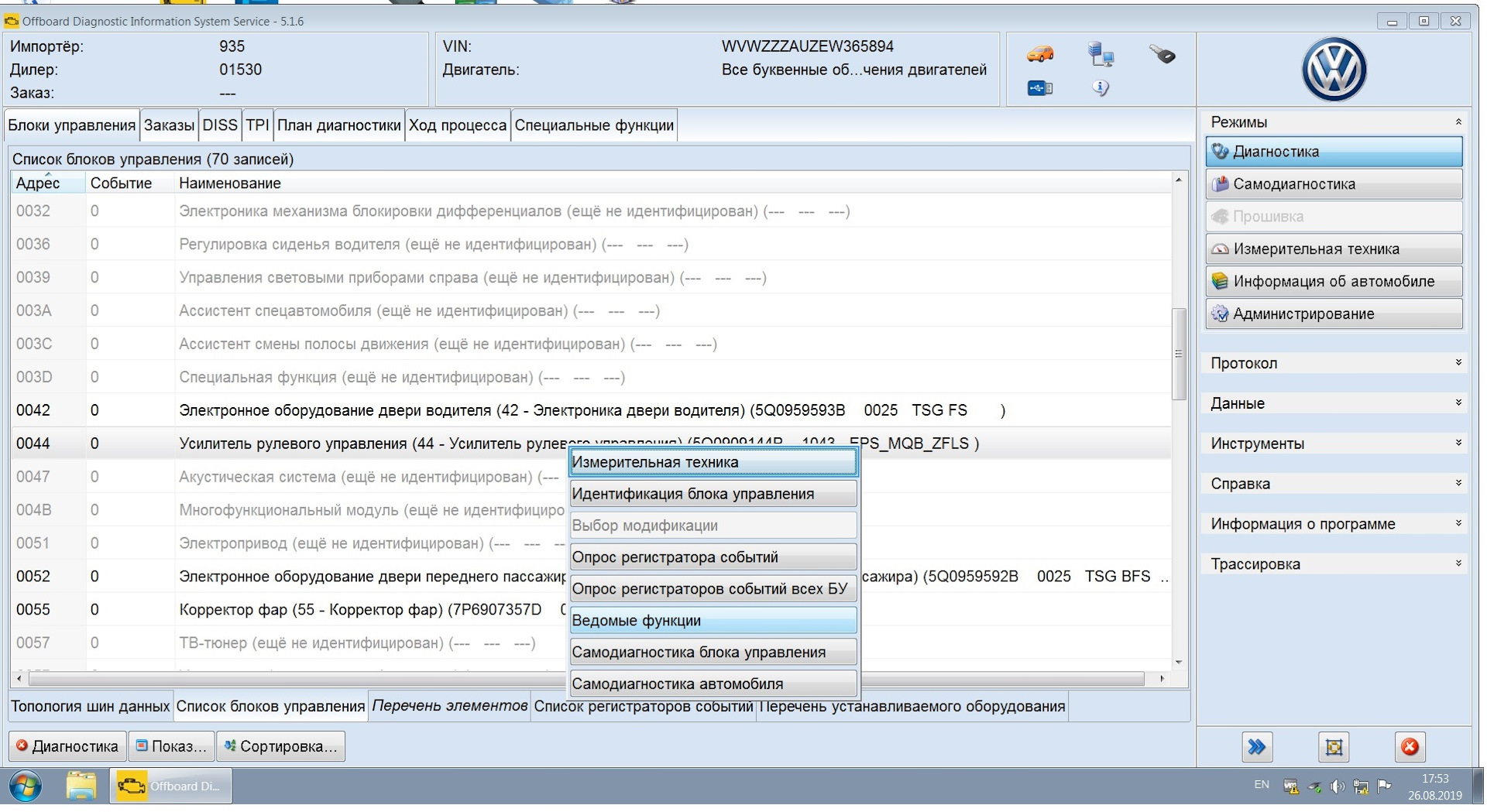This screenshot has height=812, width=1487.
Task: Click the info bubble icon in header
Action: (1101, 88)
